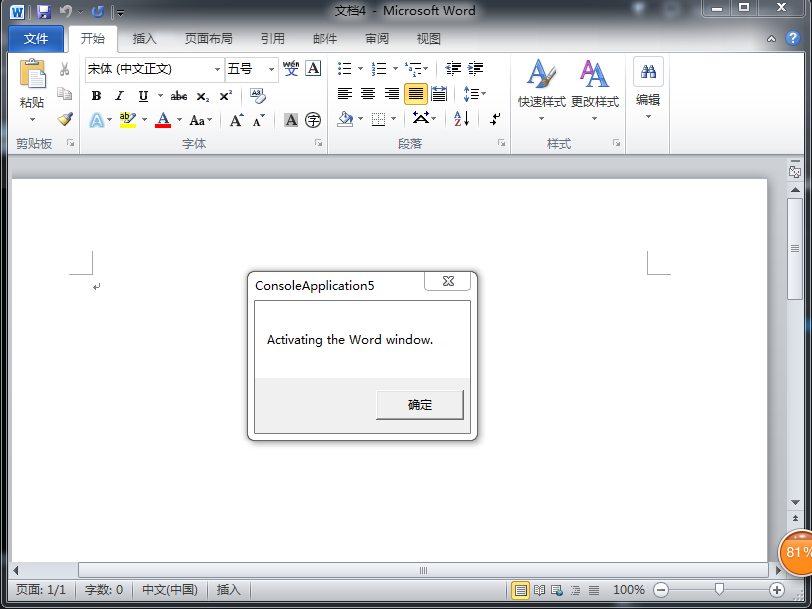The height and width of the screenshot is (609, 812).
Task: Click the vertical scrollbar down arrow
Action: tap(795, 502)
